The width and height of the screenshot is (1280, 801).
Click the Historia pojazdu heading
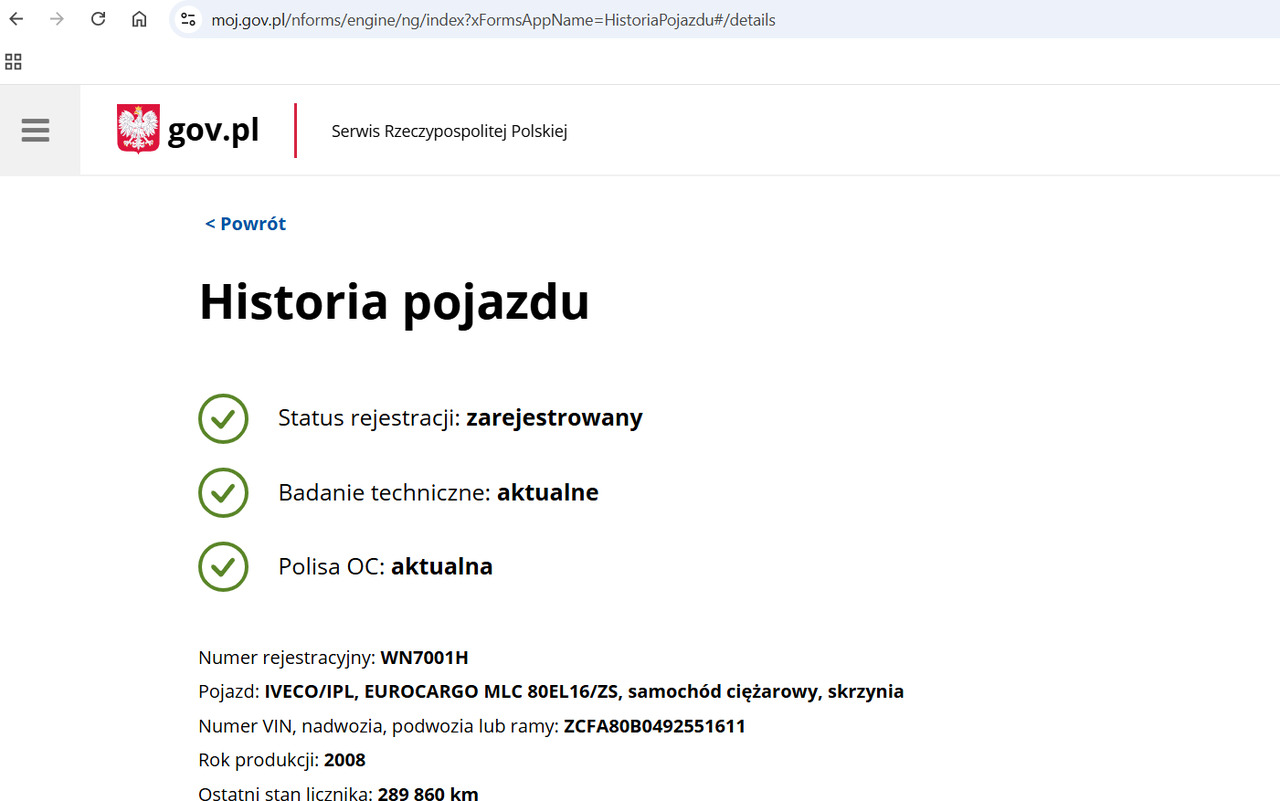pyautogui.click(x=394, y=301)
